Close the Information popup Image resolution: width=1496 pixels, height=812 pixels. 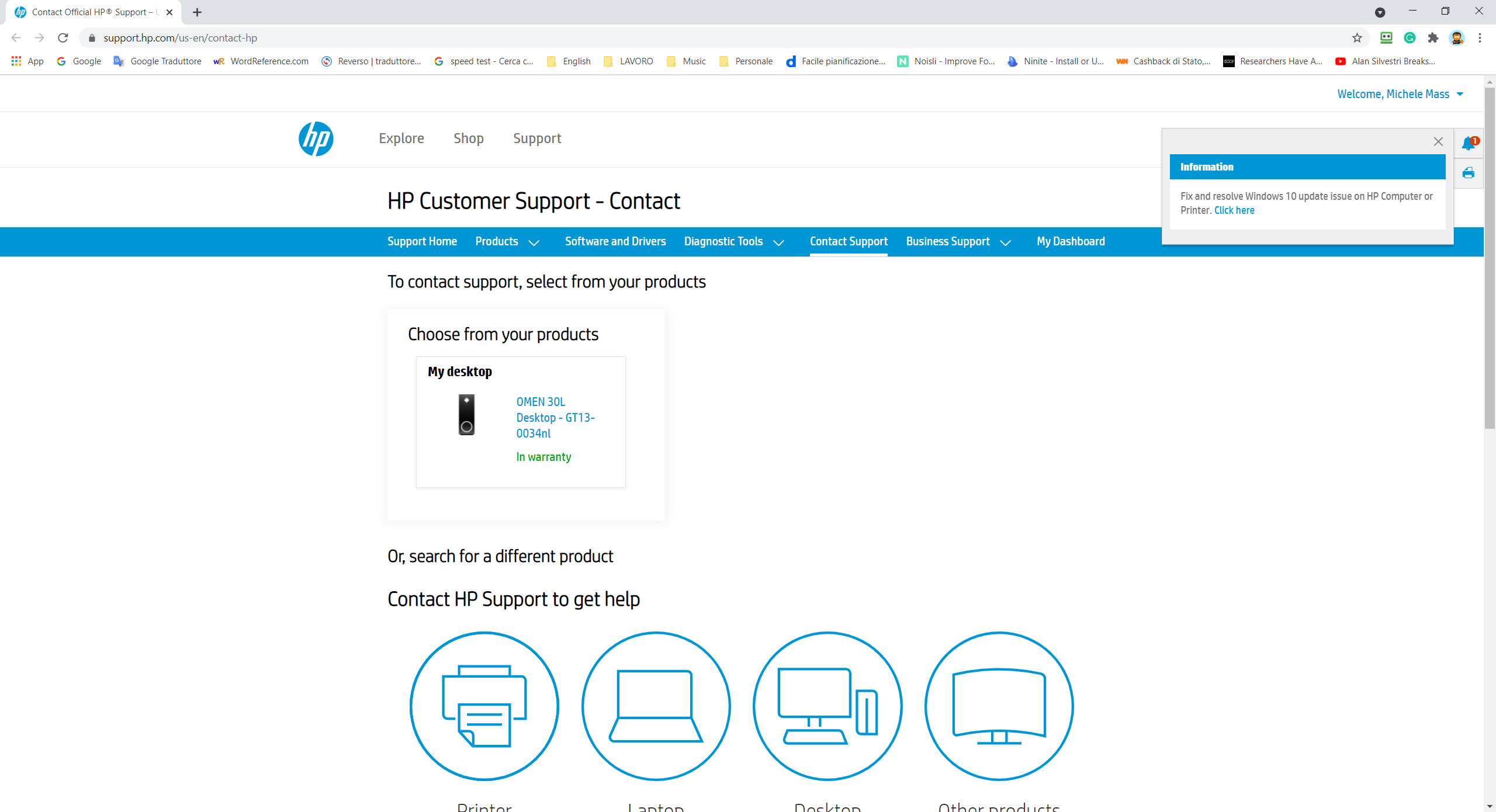1438,141
